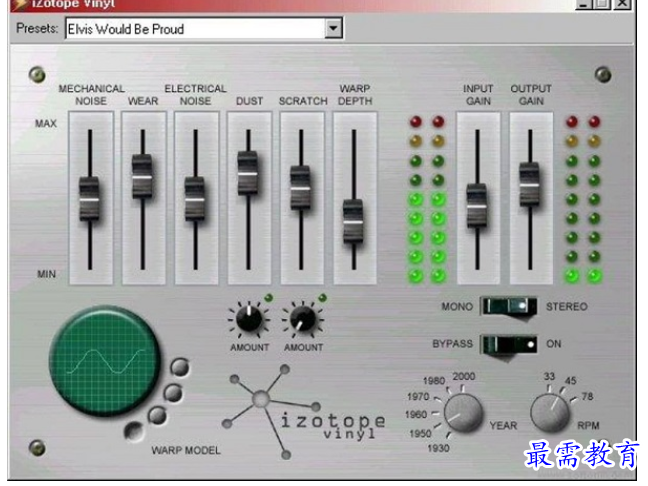Click the top-left panel screw
The width and height of the screenshot is (648, 486).
pyautogui.click(x=37, y=75)
